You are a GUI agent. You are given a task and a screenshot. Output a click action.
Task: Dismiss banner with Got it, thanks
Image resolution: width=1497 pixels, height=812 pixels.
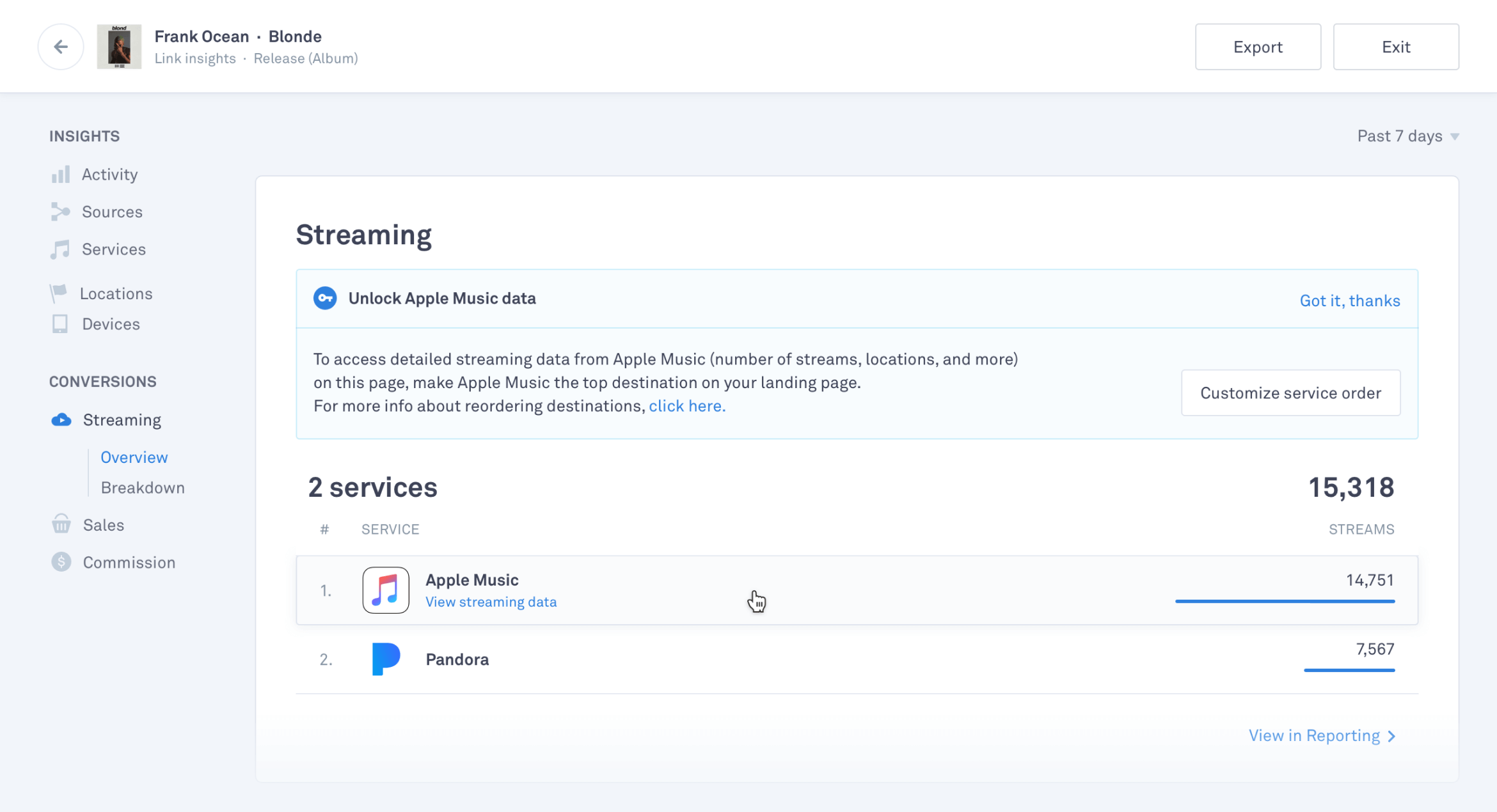1350,301
